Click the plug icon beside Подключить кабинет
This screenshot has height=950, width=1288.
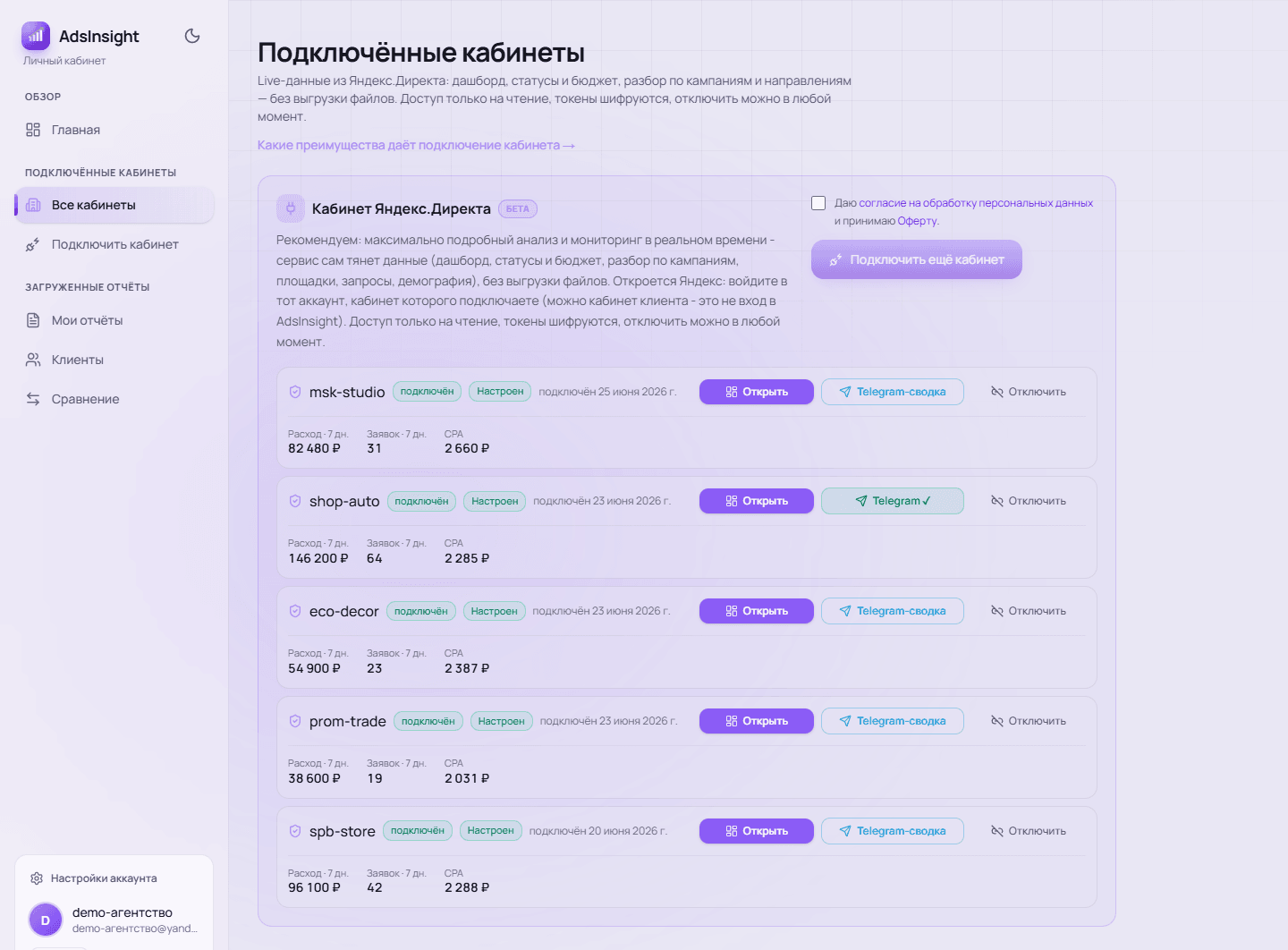coord(33,244)
